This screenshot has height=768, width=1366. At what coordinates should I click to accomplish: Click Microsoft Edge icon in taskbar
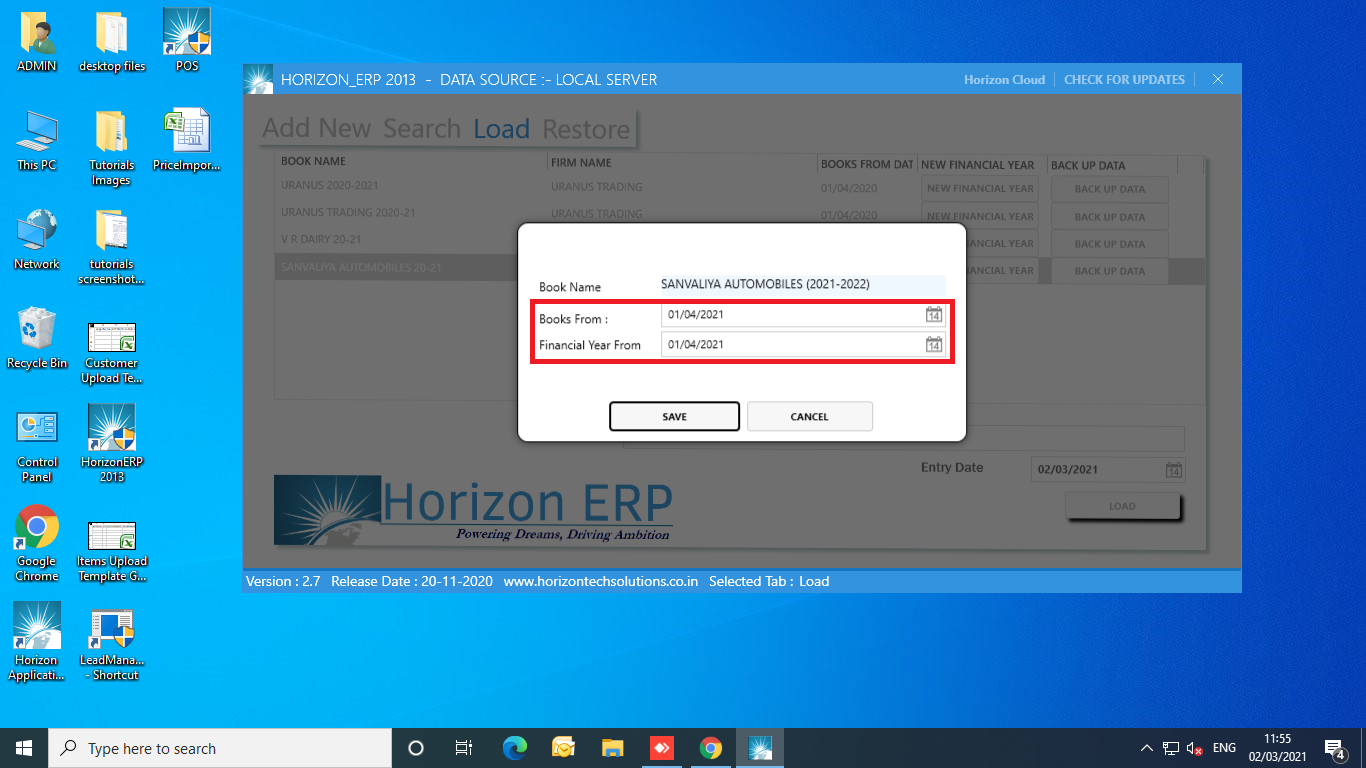pos(515,748)
